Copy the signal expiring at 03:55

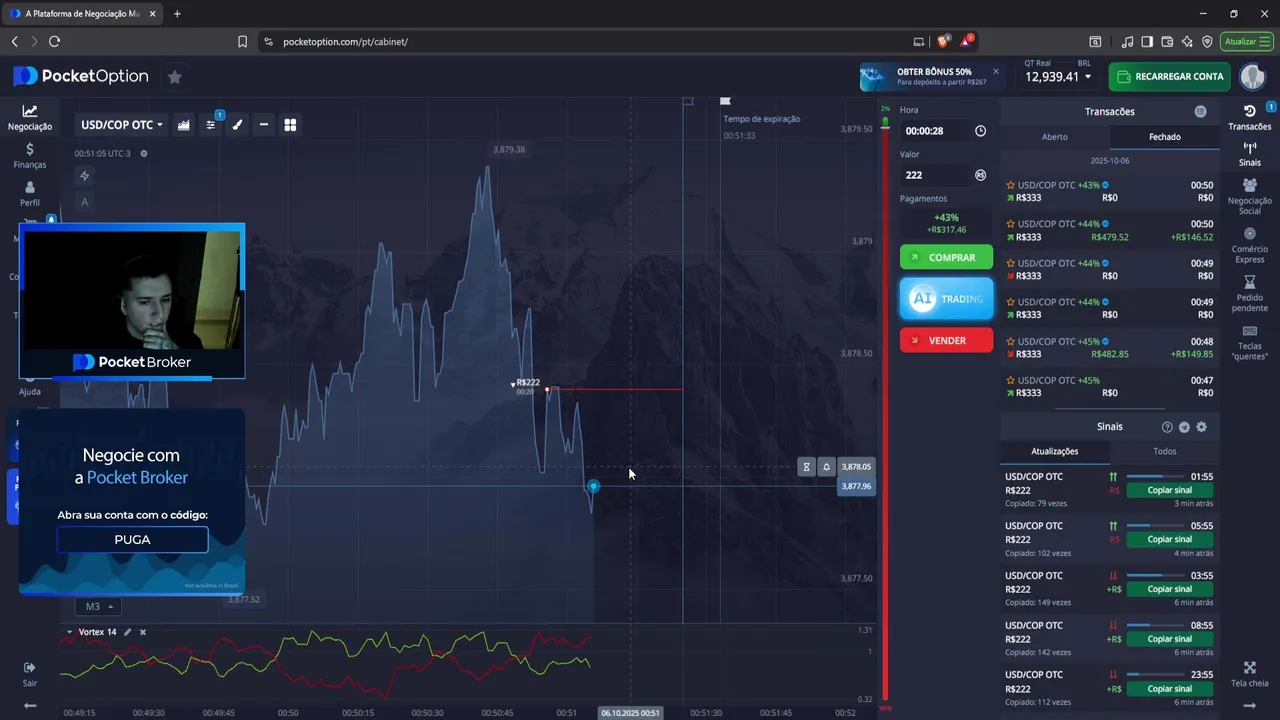tap(1169, 589)
